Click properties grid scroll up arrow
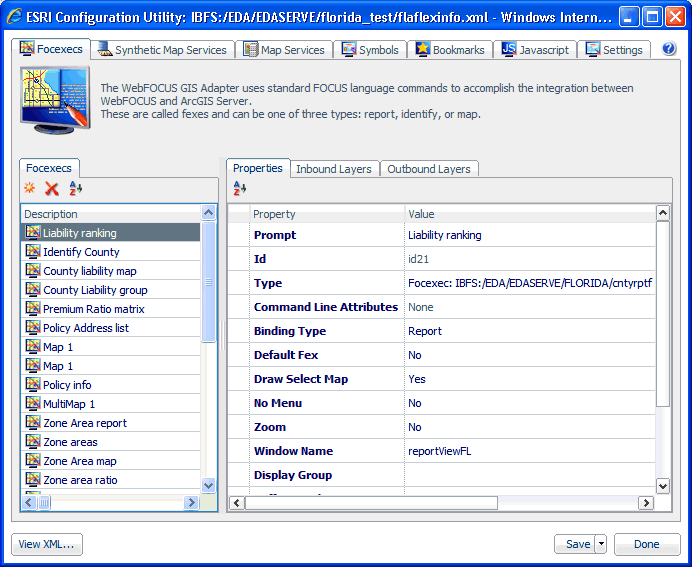The width and height of the screenshot is (692, 567). coord(662,213)
